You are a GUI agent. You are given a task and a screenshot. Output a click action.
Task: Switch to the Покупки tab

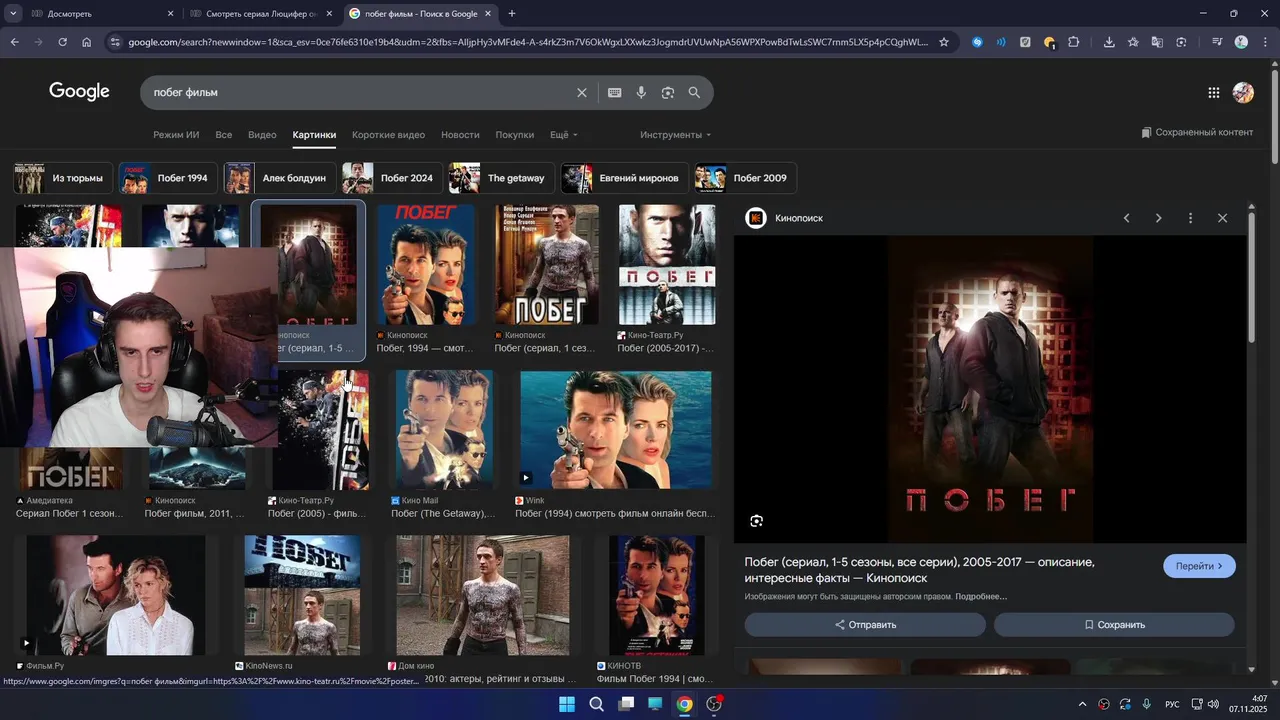click(515, 135)
